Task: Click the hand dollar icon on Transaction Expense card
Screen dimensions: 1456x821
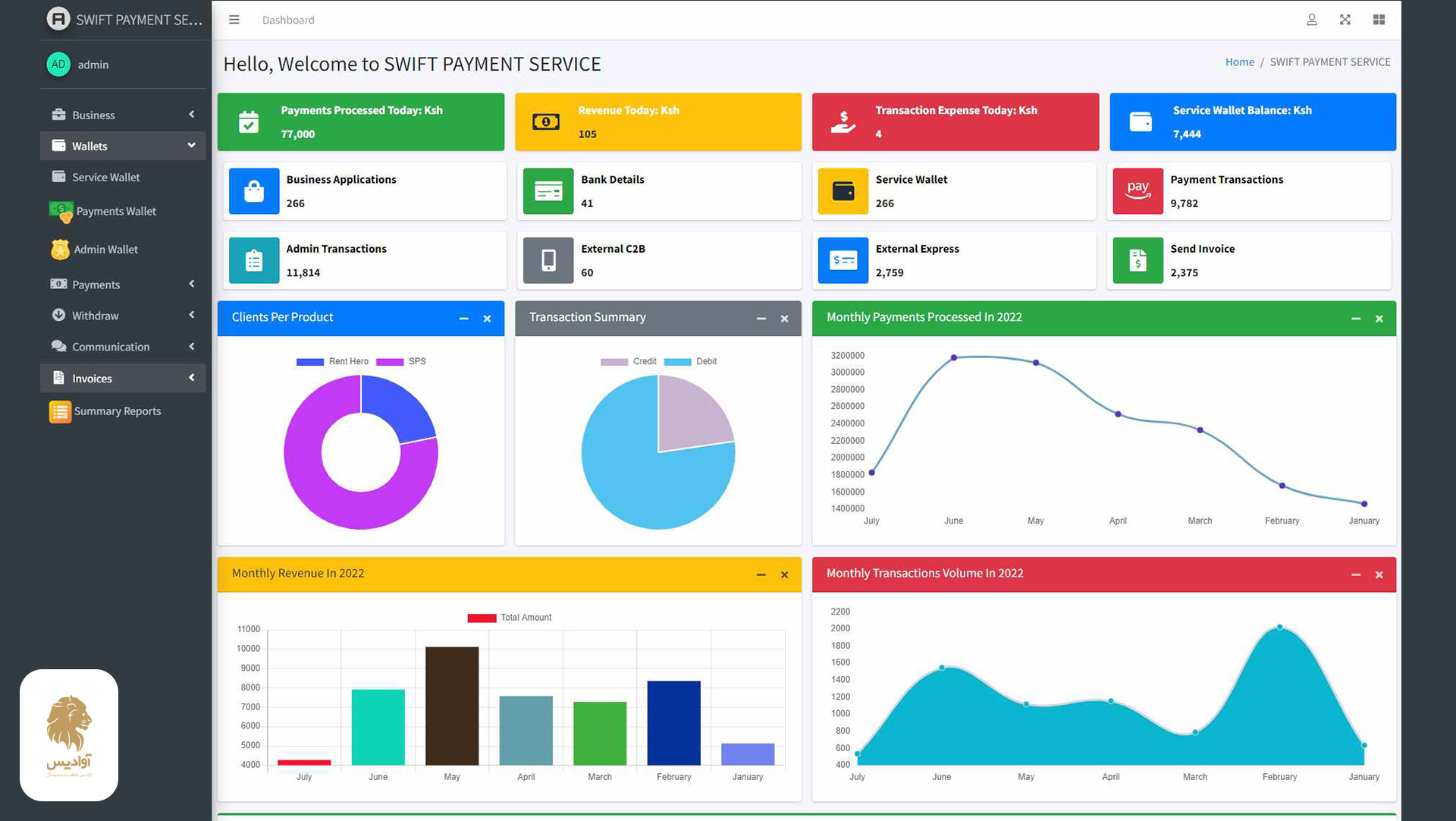Action: coord(843,121)
